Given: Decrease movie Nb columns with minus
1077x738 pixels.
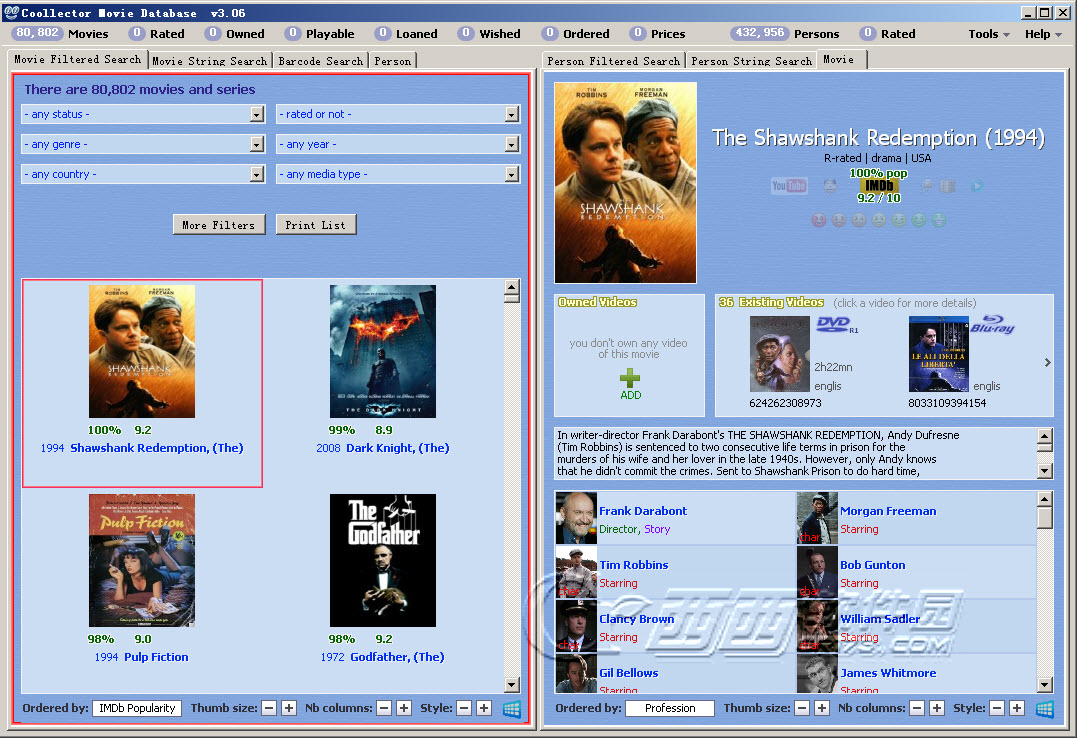Looking at the screenshot, I should [385, 708].
